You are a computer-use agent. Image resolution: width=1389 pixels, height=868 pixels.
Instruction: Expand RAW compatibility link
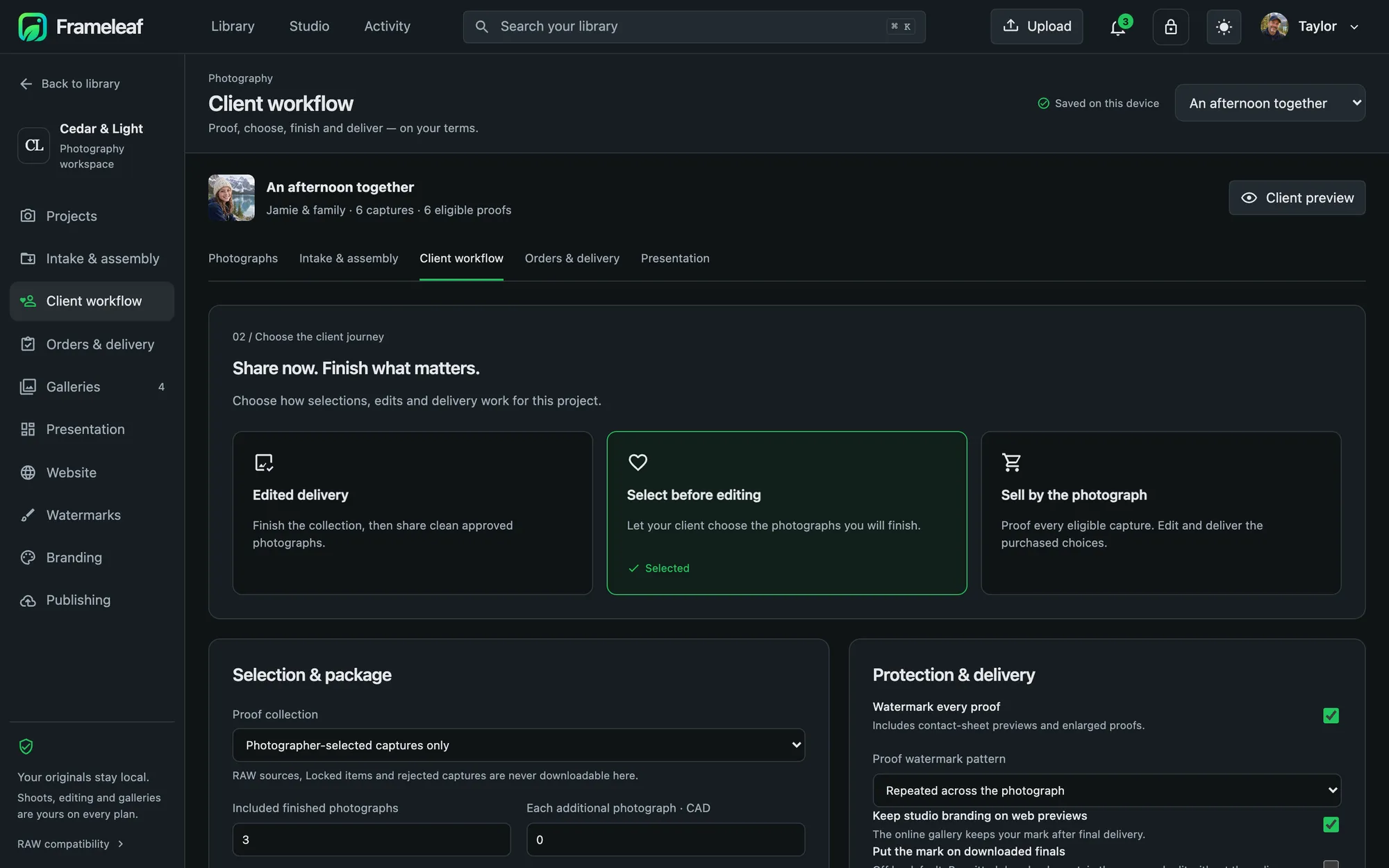coord(70,844)
